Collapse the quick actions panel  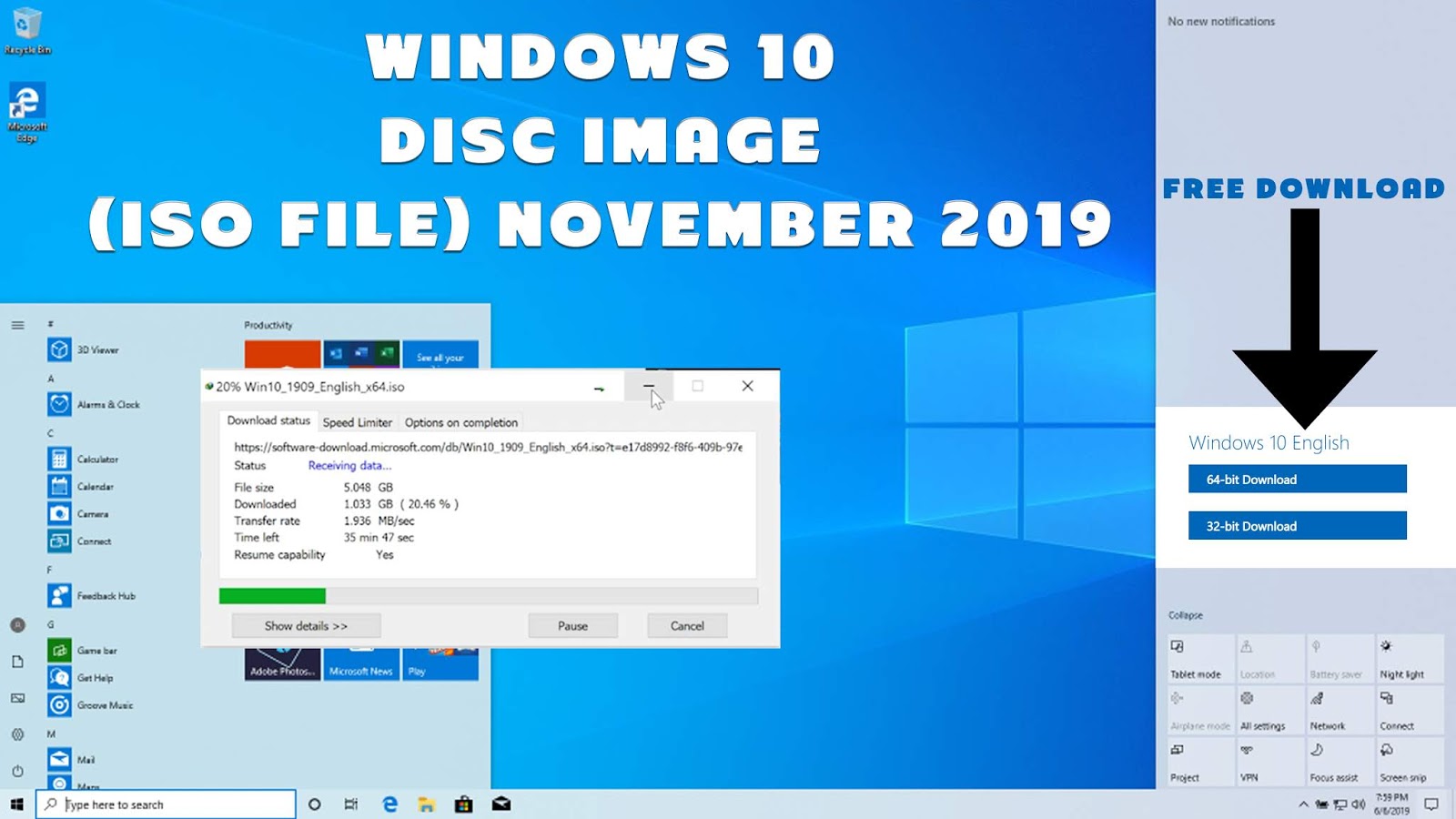(1186, 615)
